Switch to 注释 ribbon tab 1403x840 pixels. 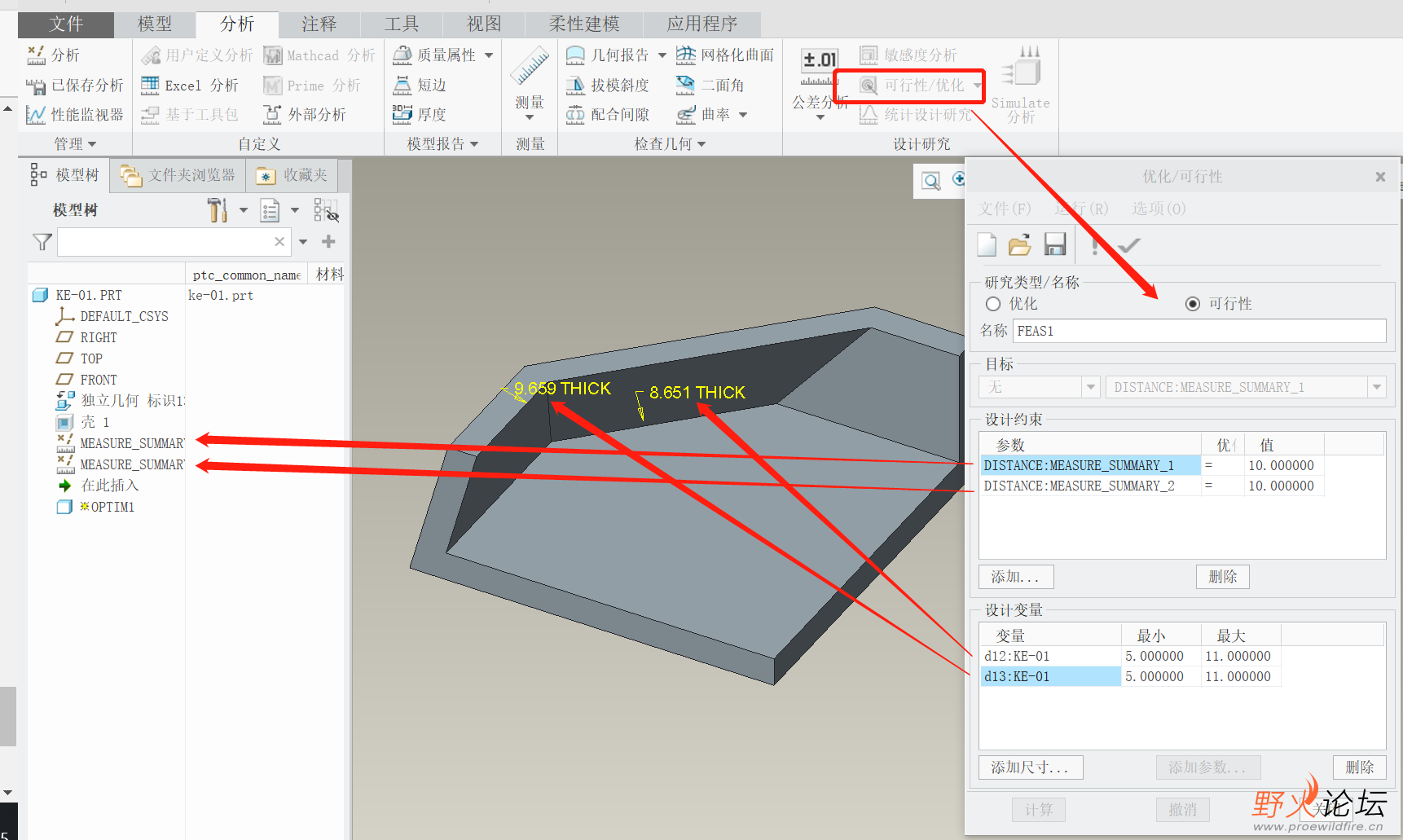[x=319, y=24]
